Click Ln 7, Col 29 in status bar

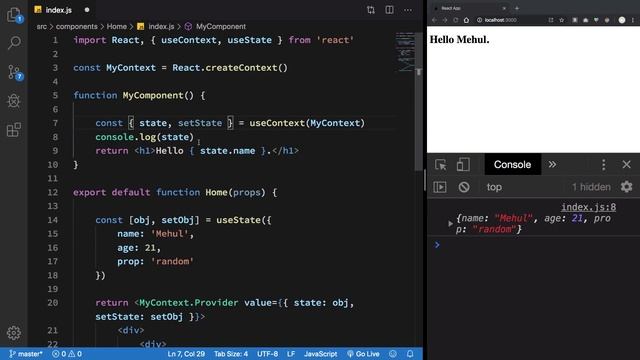coord(186,354)
